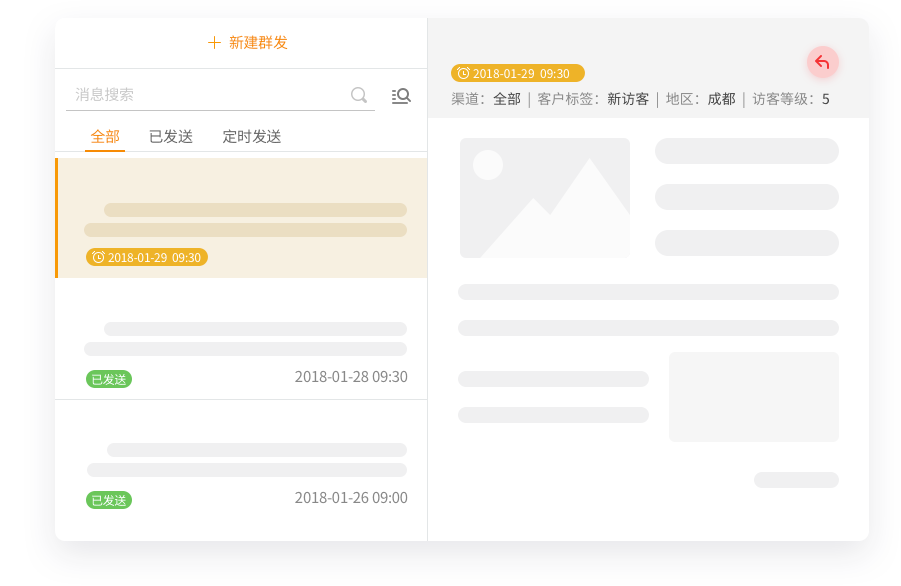
Task: Click the red recall arrow icon
Action: tap(822, 61)
